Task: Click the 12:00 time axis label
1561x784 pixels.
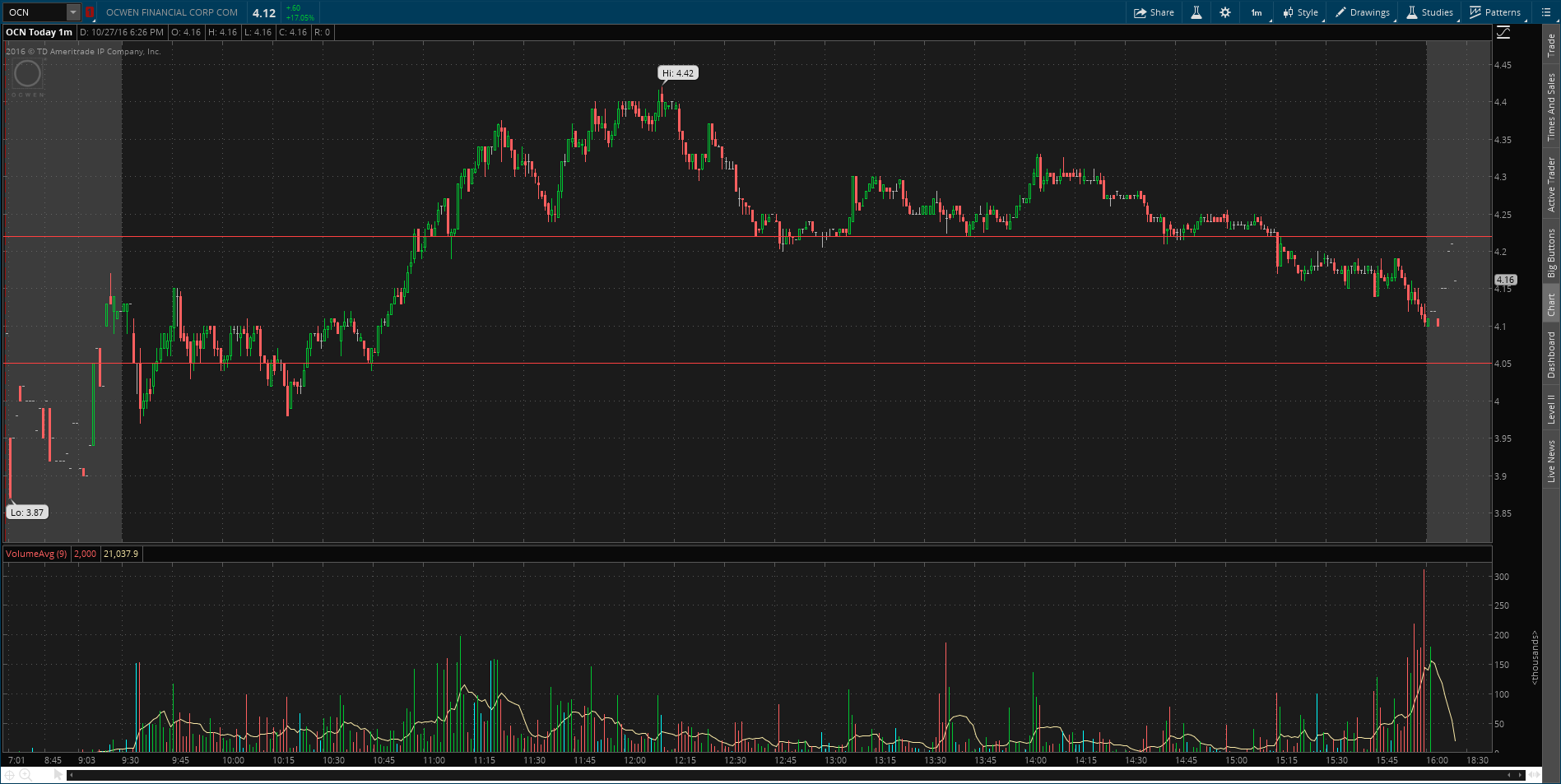Action: tap(634, 760)
